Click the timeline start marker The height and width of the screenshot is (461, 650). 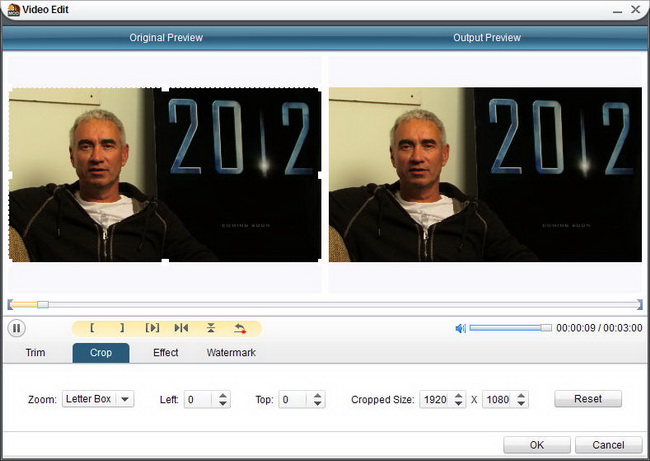pos(10,305)
